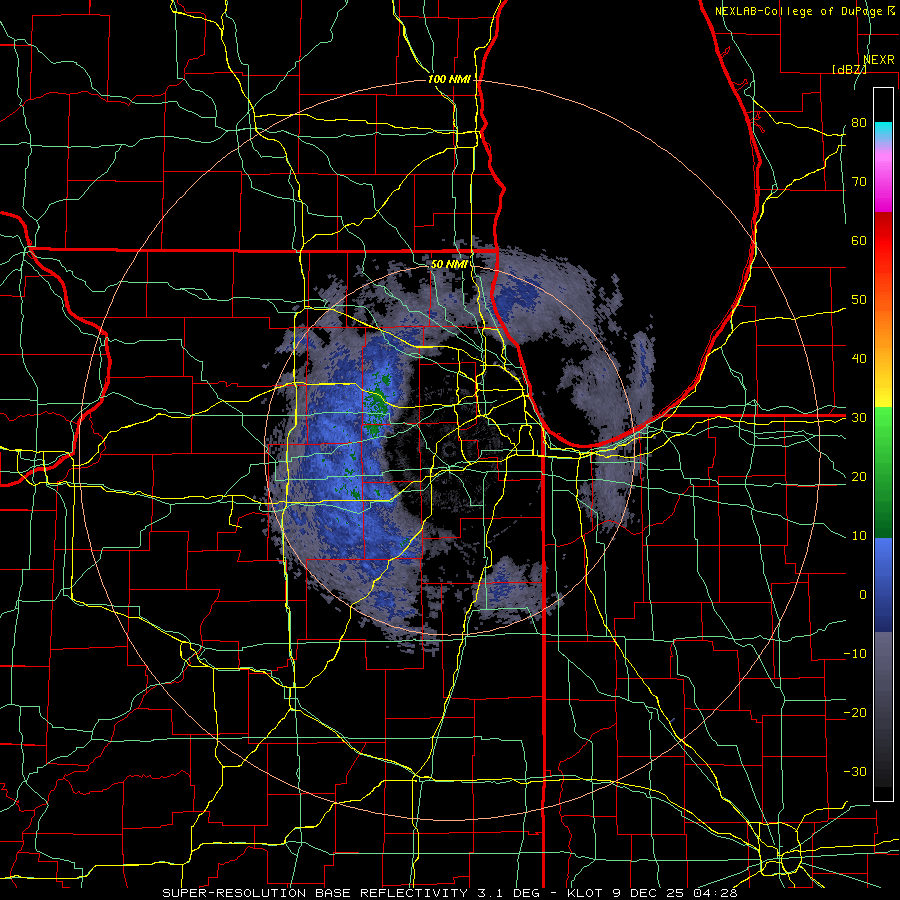Click the -20 dBZ scale value
900x900 pixels.
(855, 712)
